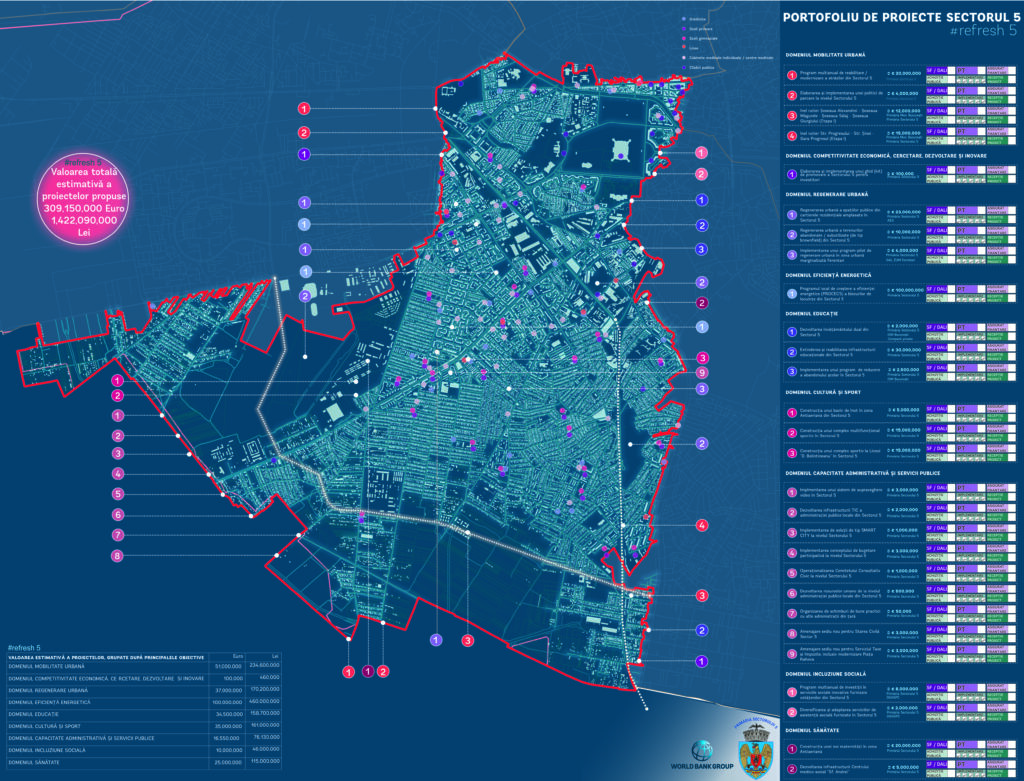Click number 4 bullet under Mobilitate Urbană list

(791, 134)
